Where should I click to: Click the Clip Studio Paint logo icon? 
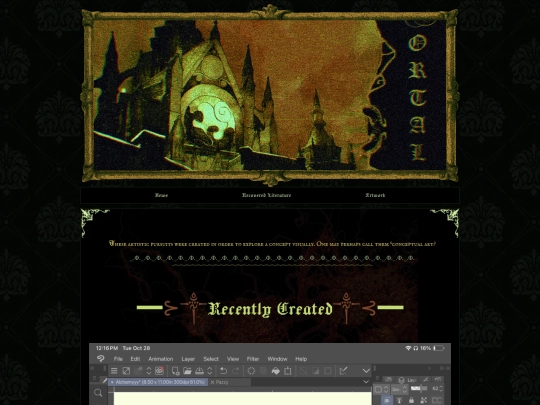[101, 359]
